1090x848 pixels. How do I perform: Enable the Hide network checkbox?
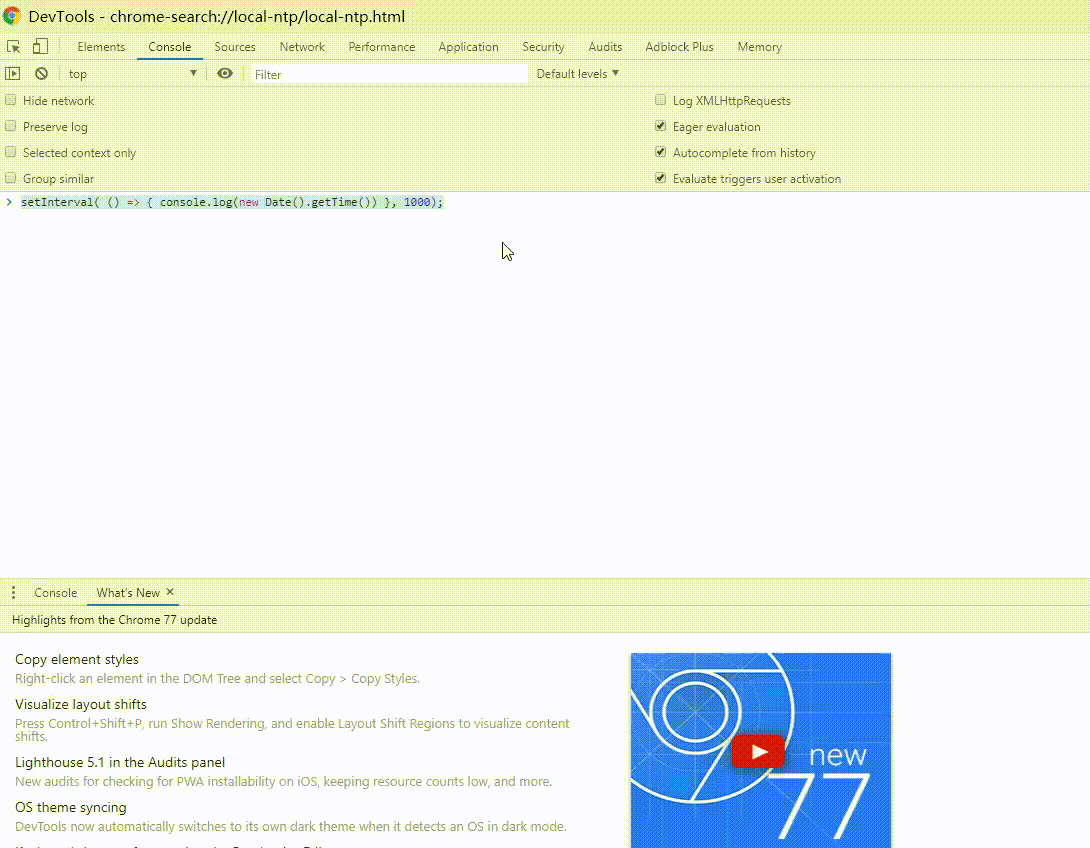[10, 100]
